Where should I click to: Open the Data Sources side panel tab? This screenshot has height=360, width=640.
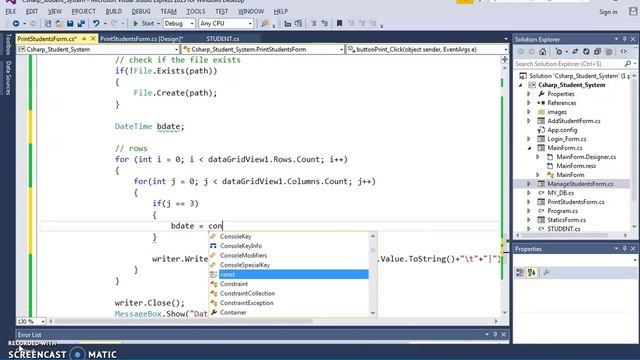click(x=8, y=78)
